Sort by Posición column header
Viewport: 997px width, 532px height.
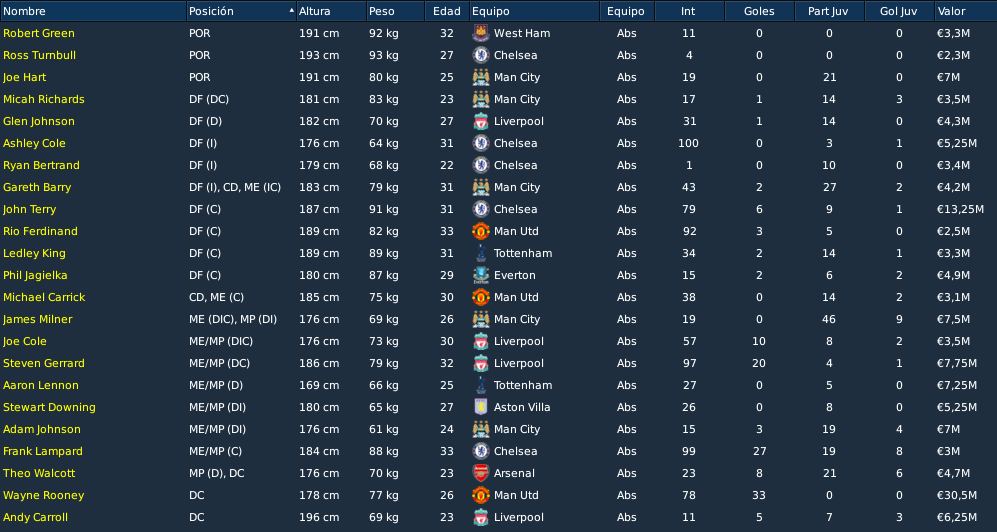coord(242,11)
